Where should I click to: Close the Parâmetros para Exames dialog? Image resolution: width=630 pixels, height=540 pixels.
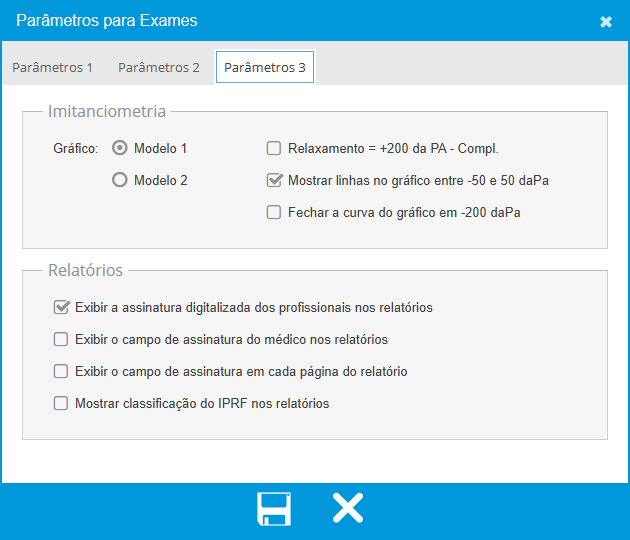606,22
